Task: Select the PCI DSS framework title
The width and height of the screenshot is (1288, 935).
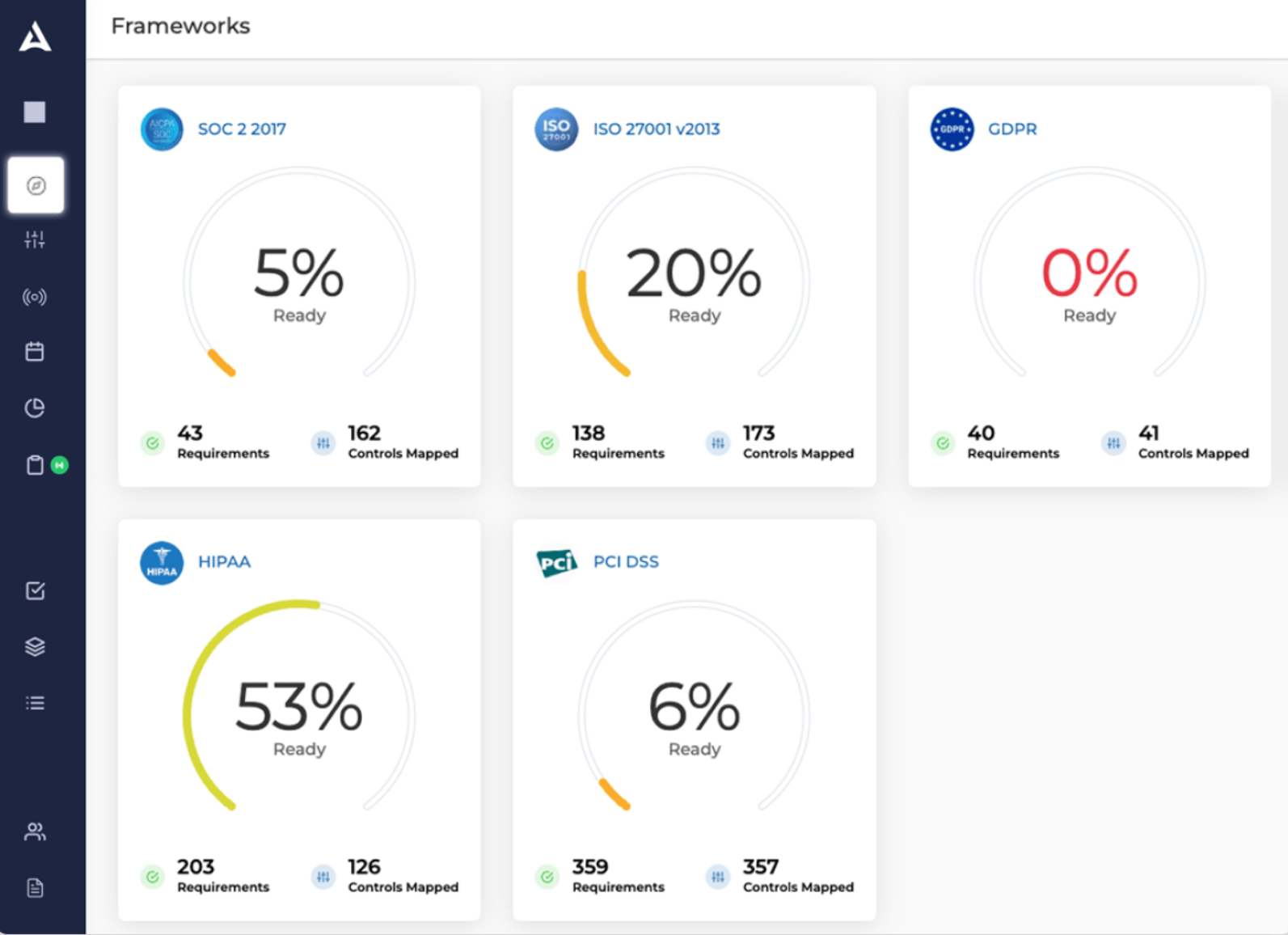Action: tap(626, 562)
